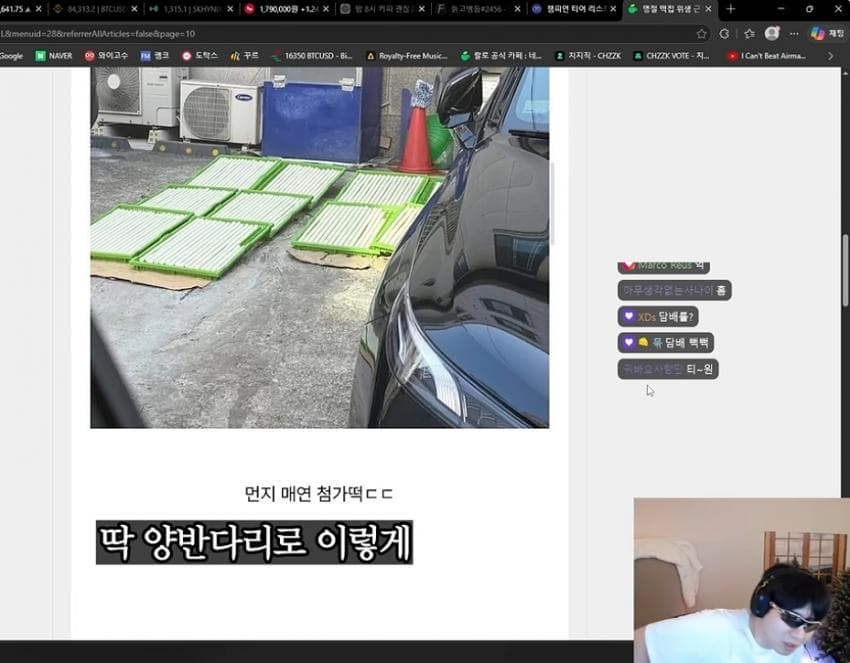Click the circular extension icon beside the star
This screenshot has height=663, width=850.
[x=724, y=34]
